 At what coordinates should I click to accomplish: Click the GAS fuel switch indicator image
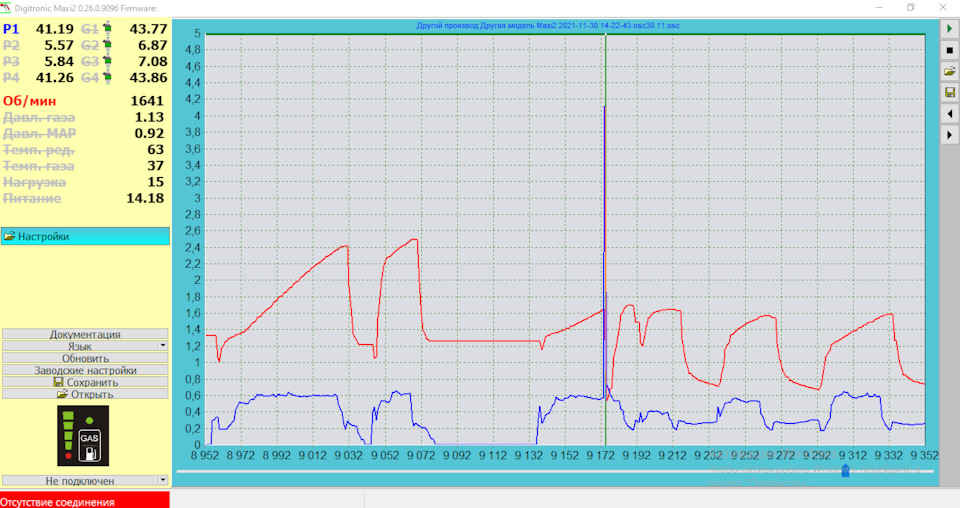pos(83,436)
